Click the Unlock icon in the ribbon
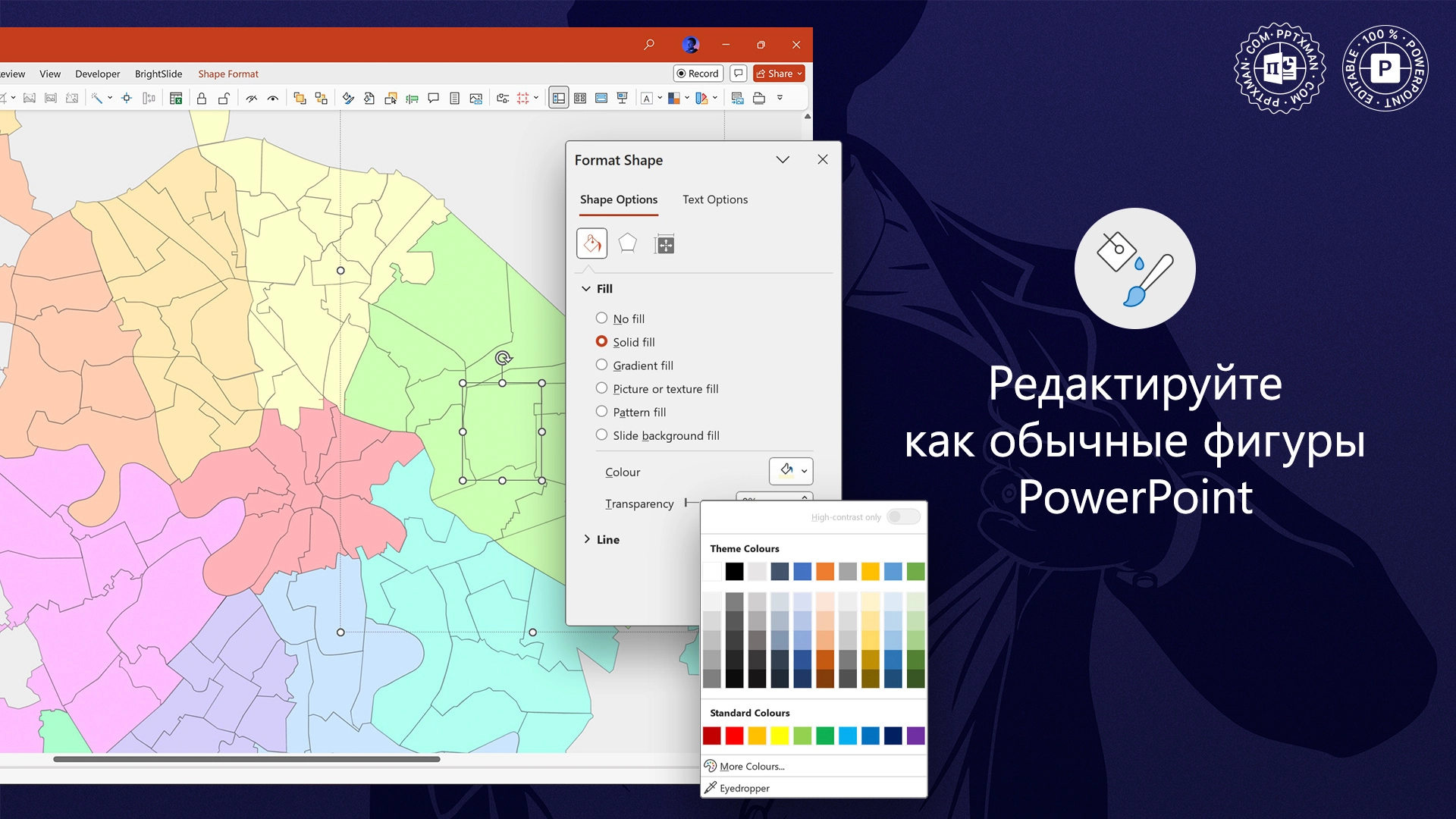This screenshot has width=1456, height=819. tap(224, 98)
